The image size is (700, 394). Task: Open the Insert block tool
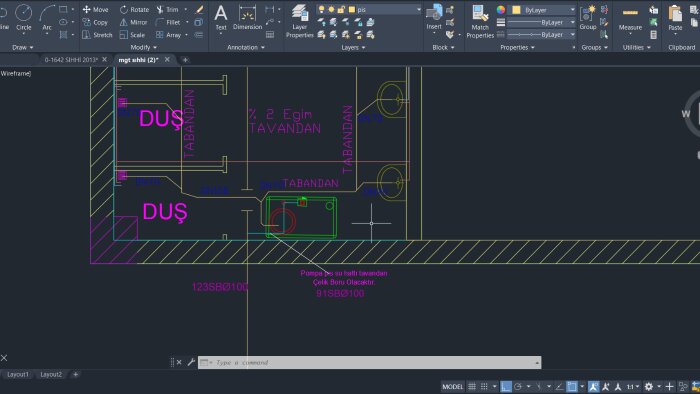point(434,18)
